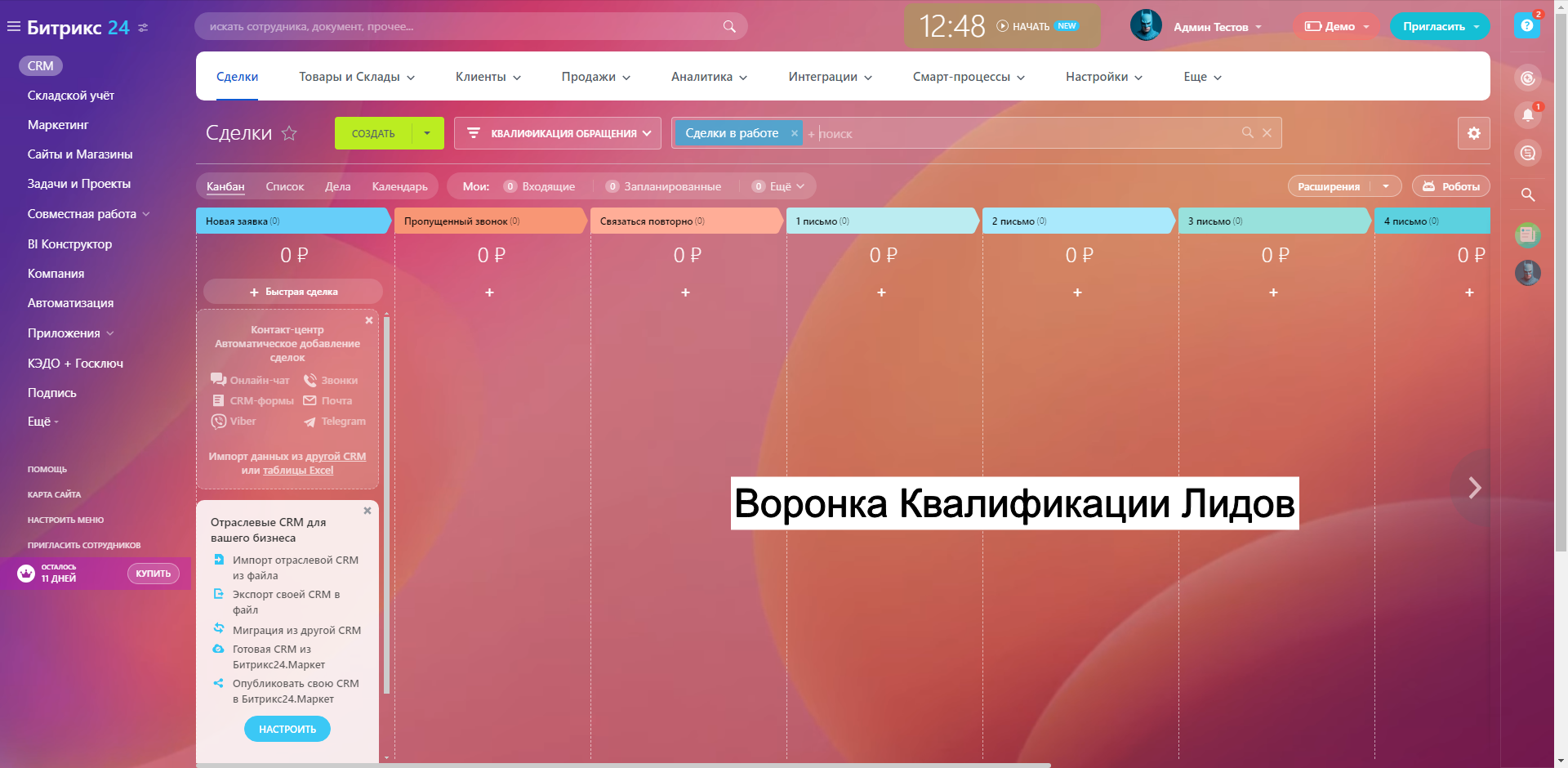
Task: Clear the deals filter with the X icon
Action: (1267, 132)
